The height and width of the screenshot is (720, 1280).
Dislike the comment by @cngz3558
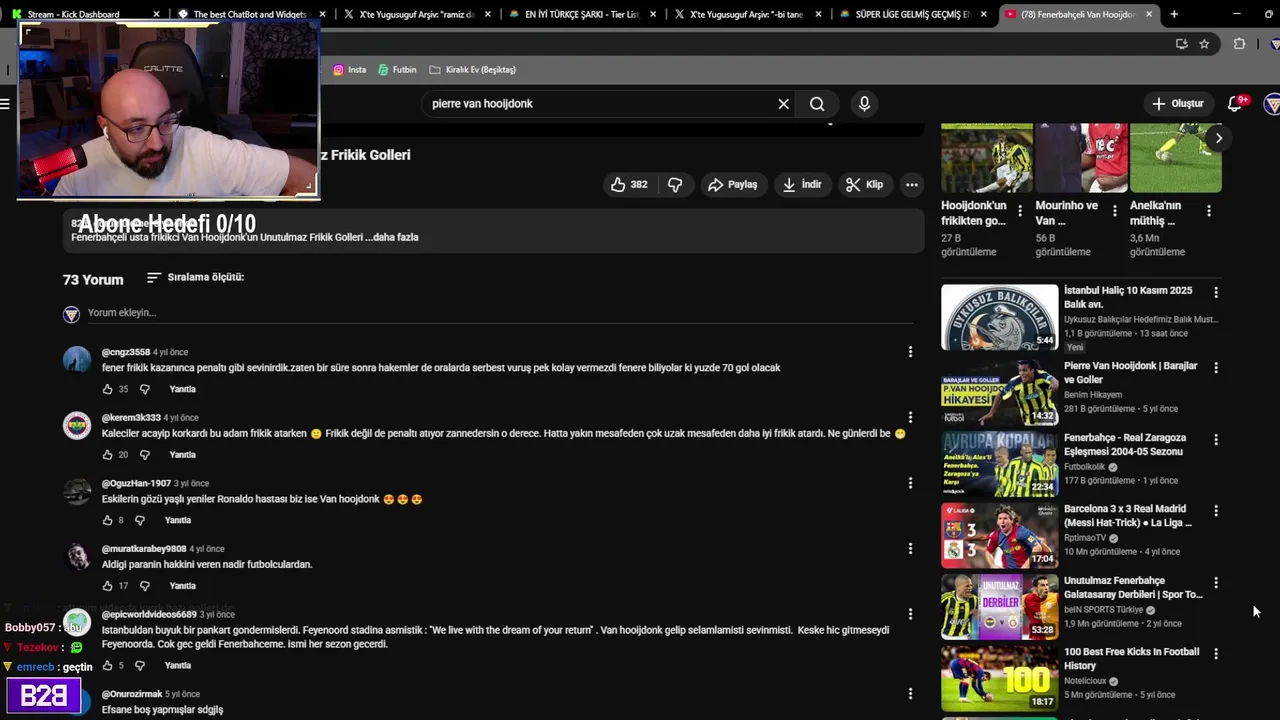[x=144, y=389]
